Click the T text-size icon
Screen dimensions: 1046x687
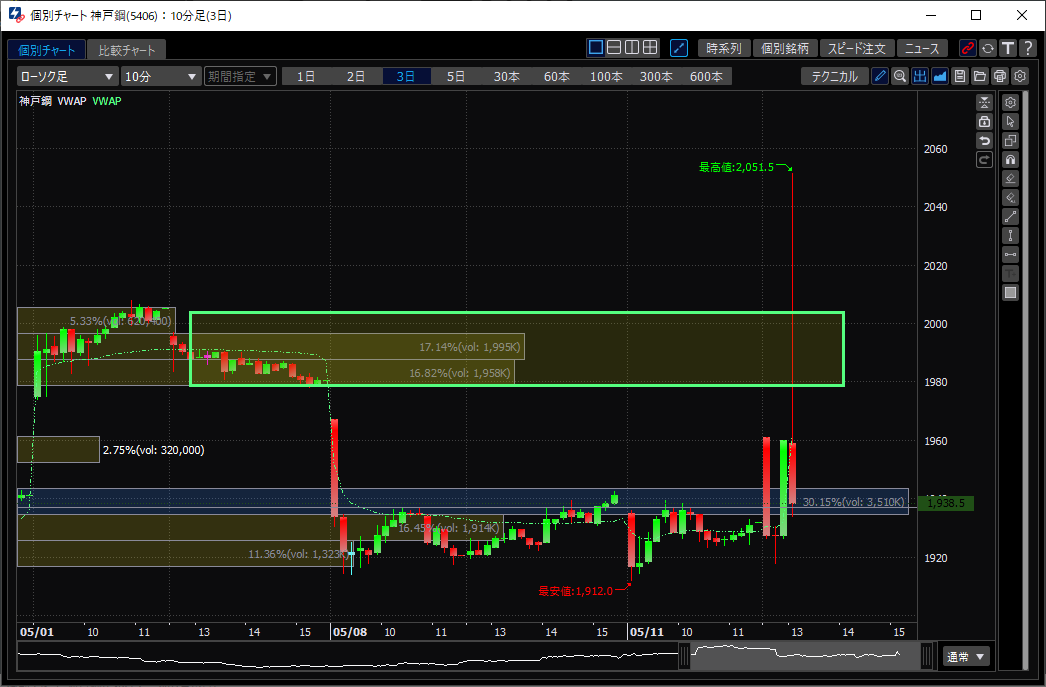coord(1008,48)
